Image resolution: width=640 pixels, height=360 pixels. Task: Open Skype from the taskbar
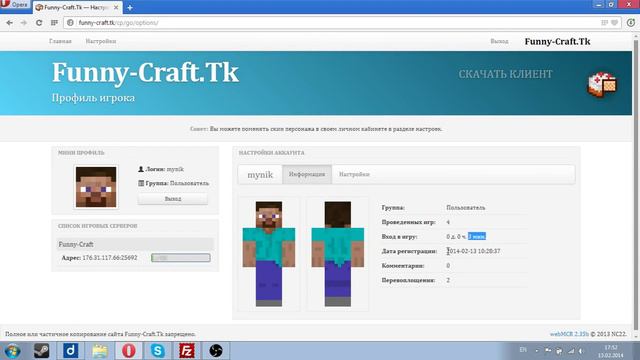point(158,351)
